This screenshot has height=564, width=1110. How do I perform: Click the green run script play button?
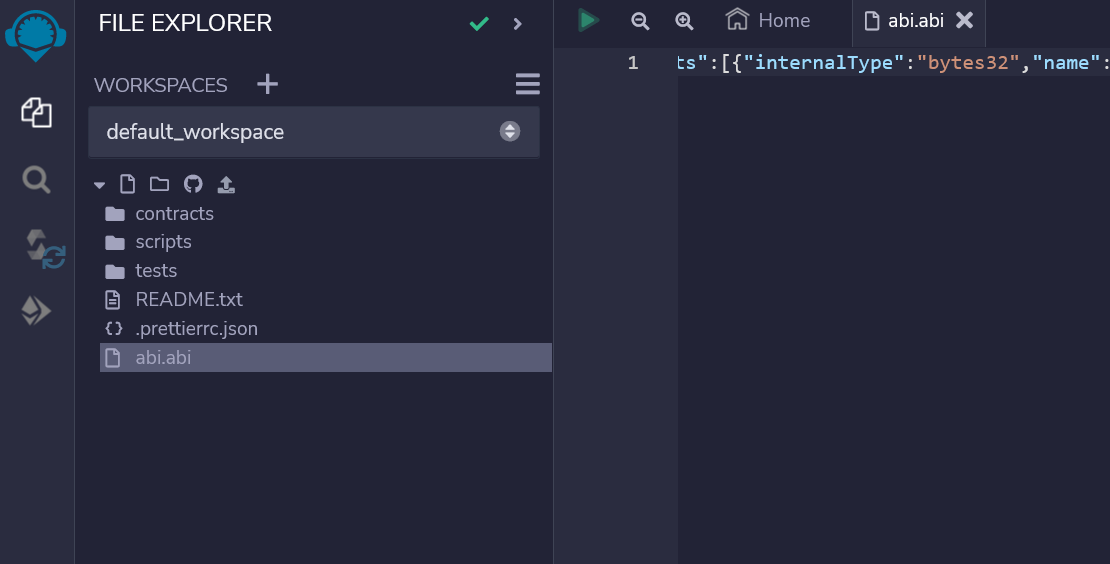[588, 21]
